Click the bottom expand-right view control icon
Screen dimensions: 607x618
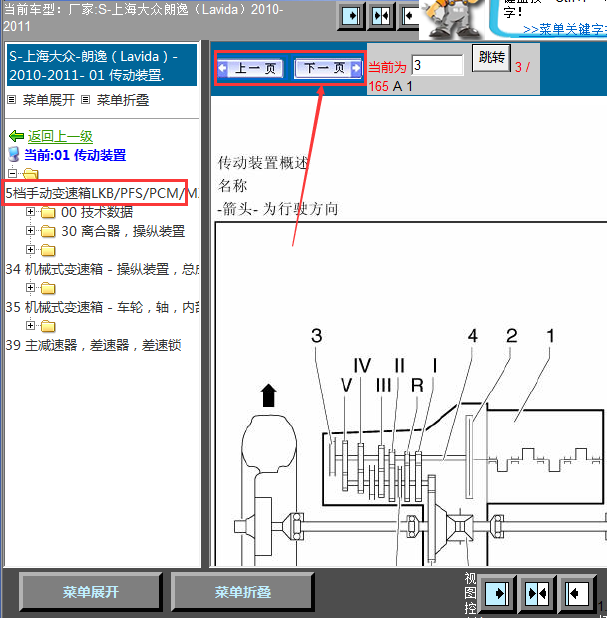coord(496,593)
